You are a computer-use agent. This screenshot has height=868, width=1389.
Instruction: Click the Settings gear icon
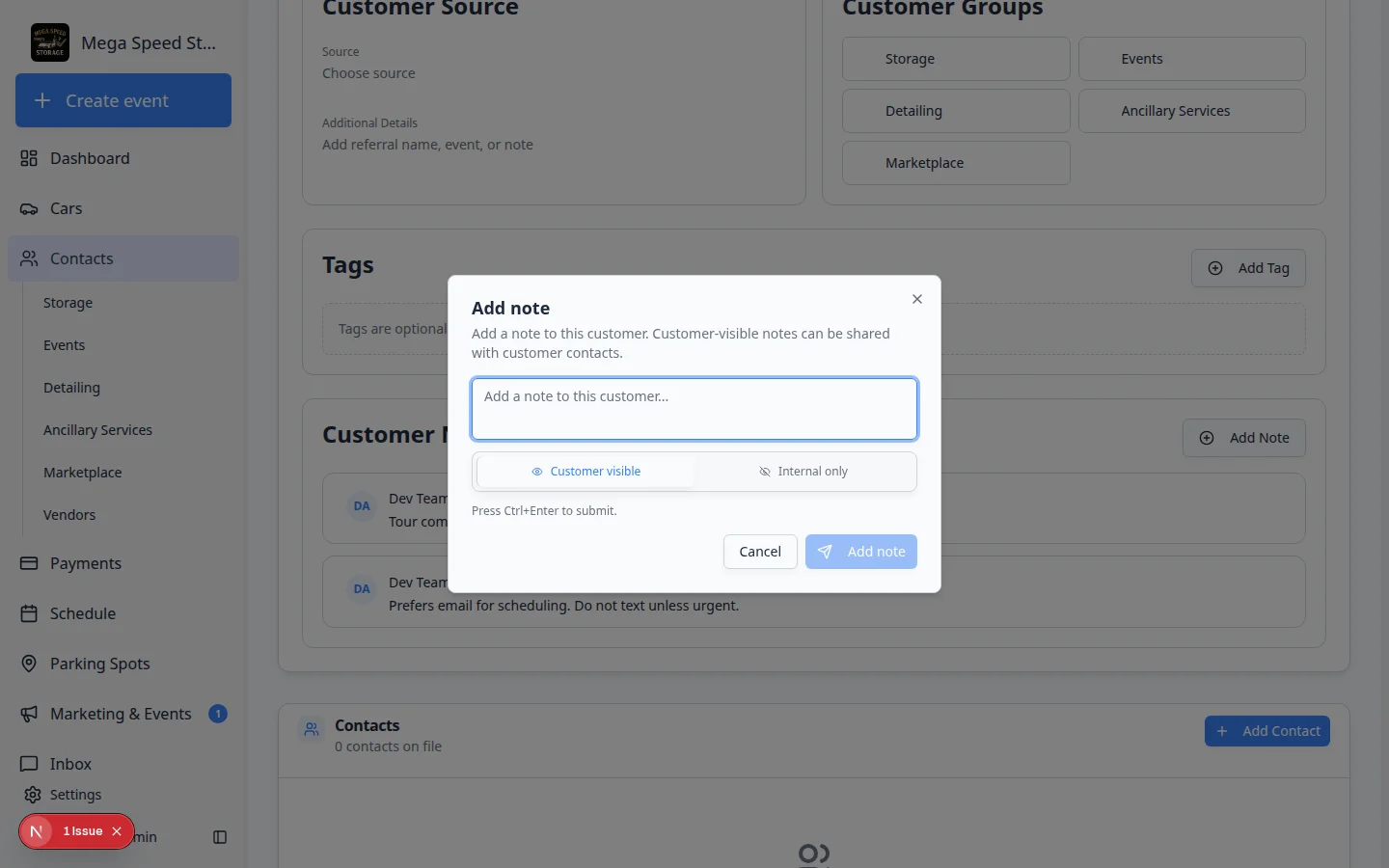[33, 795]
